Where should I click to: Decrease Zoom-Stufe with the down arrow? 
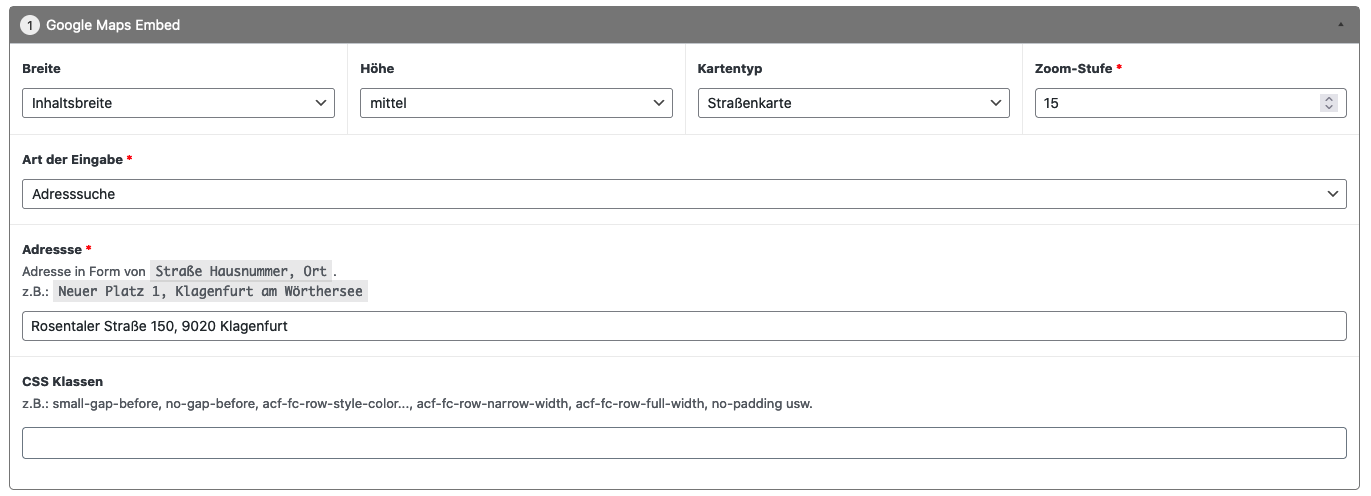click(x=1328, y=107)
